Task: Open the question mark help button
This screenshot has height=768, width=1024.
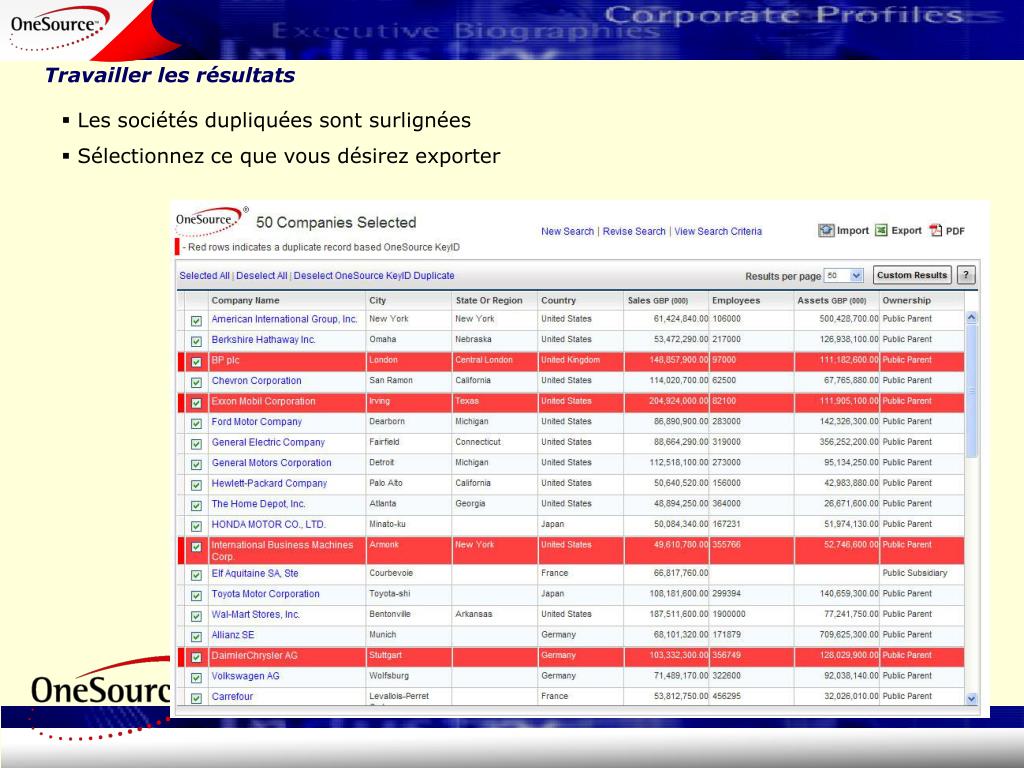Action: point(966,275)
